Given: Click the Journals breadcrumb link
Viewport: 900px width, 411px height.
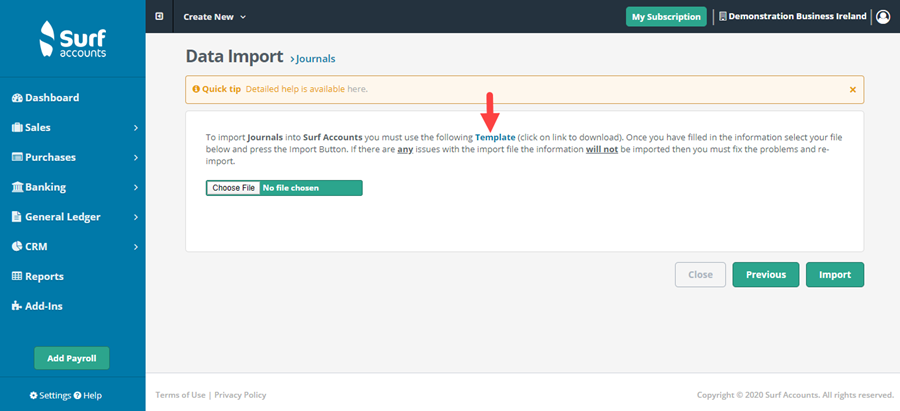Looking at the screenshot, I should click(x=315, y=59).
